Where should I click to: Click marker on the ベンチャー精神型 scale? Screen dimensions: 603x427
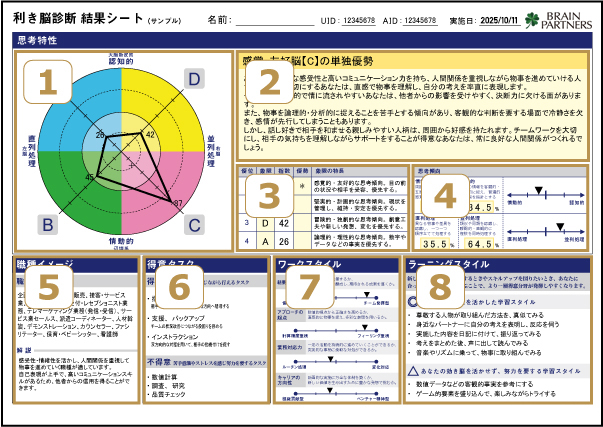pos(330,390)
